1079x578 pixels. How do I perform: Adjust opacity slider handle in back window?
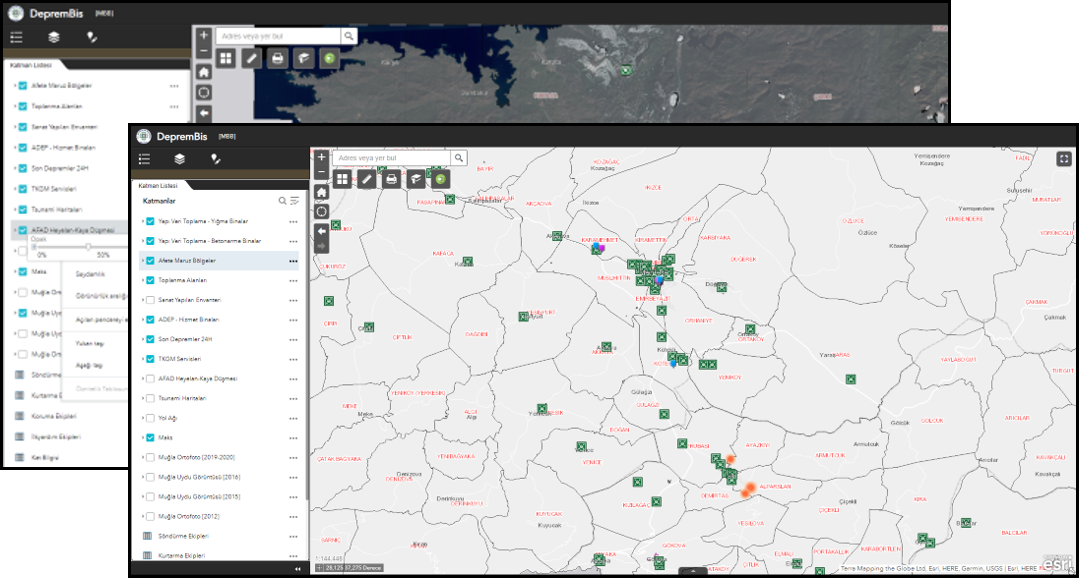pyautogui.click(x=88, y=246)
